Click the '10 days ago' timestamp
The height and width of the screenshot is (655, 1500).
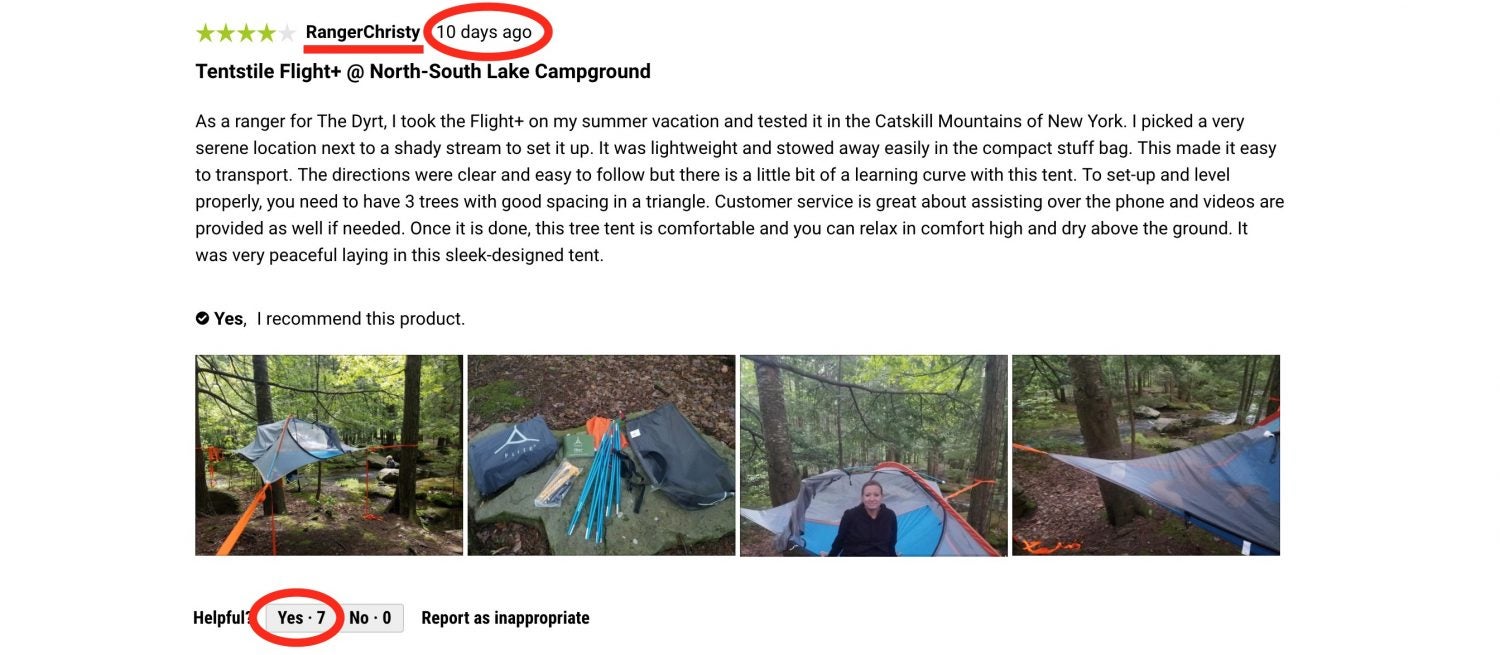[x=484, y=32]
